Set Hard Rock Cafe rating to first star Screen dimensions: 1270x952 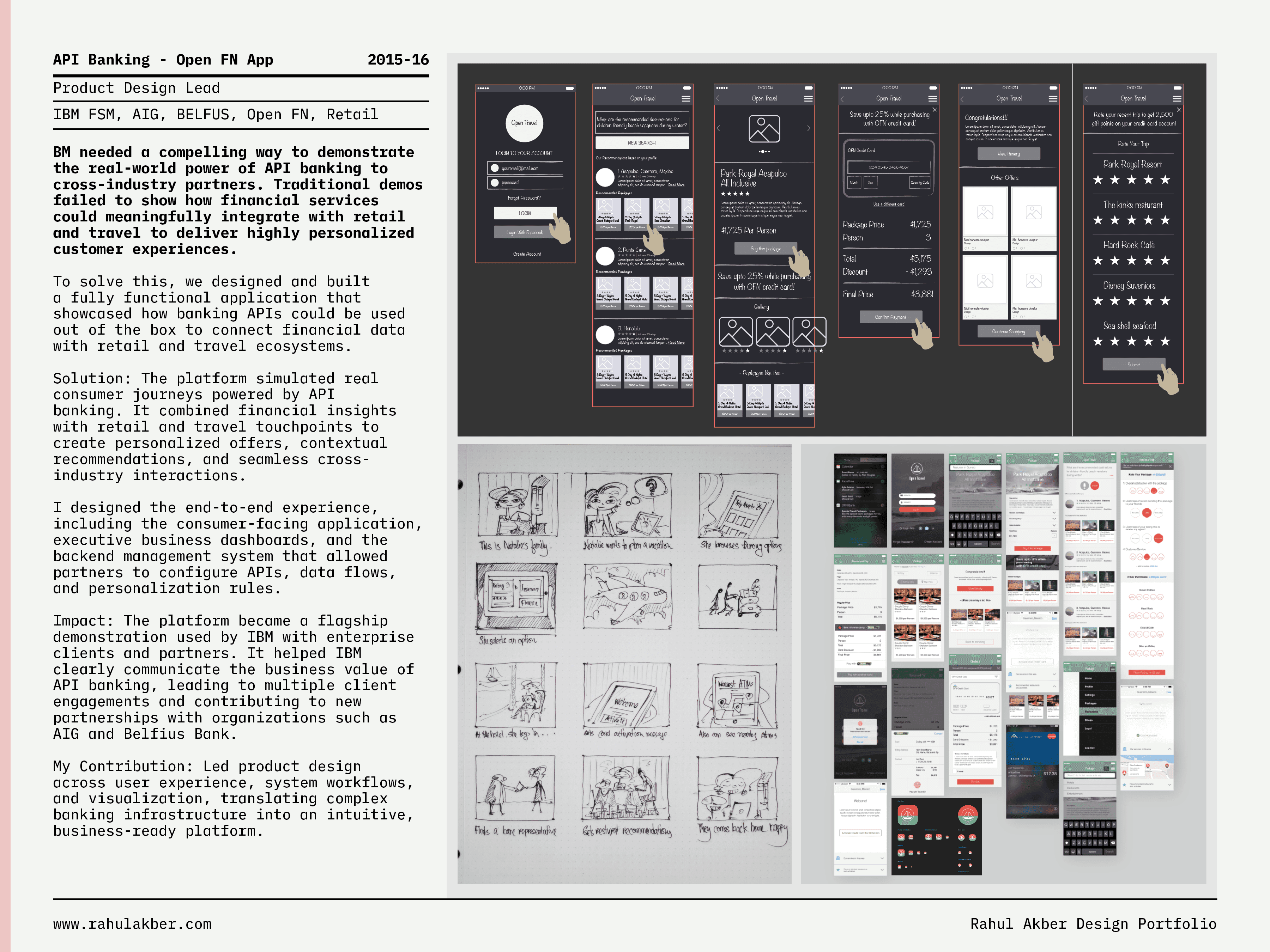pyautogui.click(x=1098, y=261)
